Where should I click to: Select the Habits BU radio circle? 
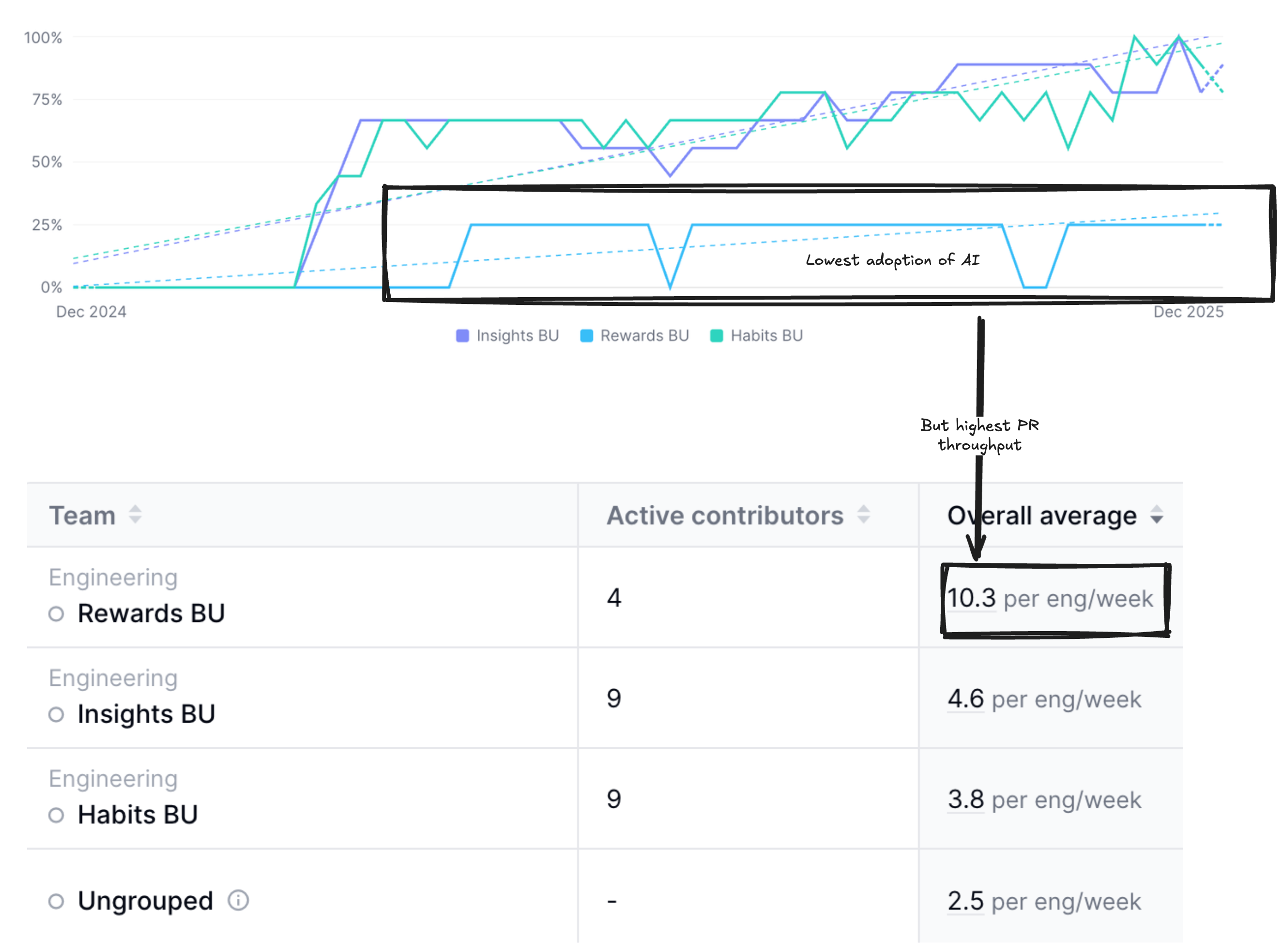[56, 816]
